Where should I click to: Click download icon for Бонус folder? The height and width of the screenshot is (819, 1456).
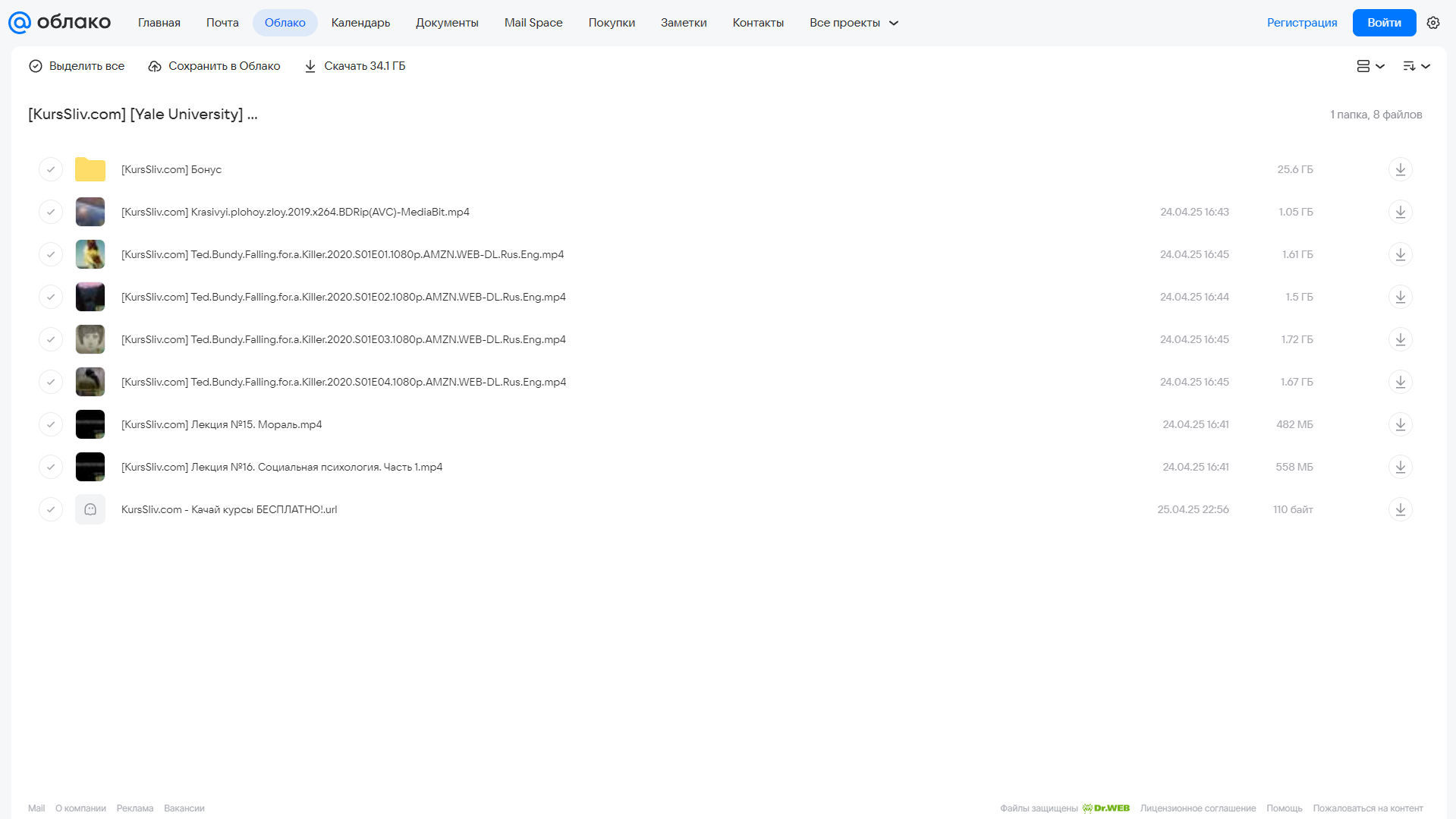click(1401, 169)
